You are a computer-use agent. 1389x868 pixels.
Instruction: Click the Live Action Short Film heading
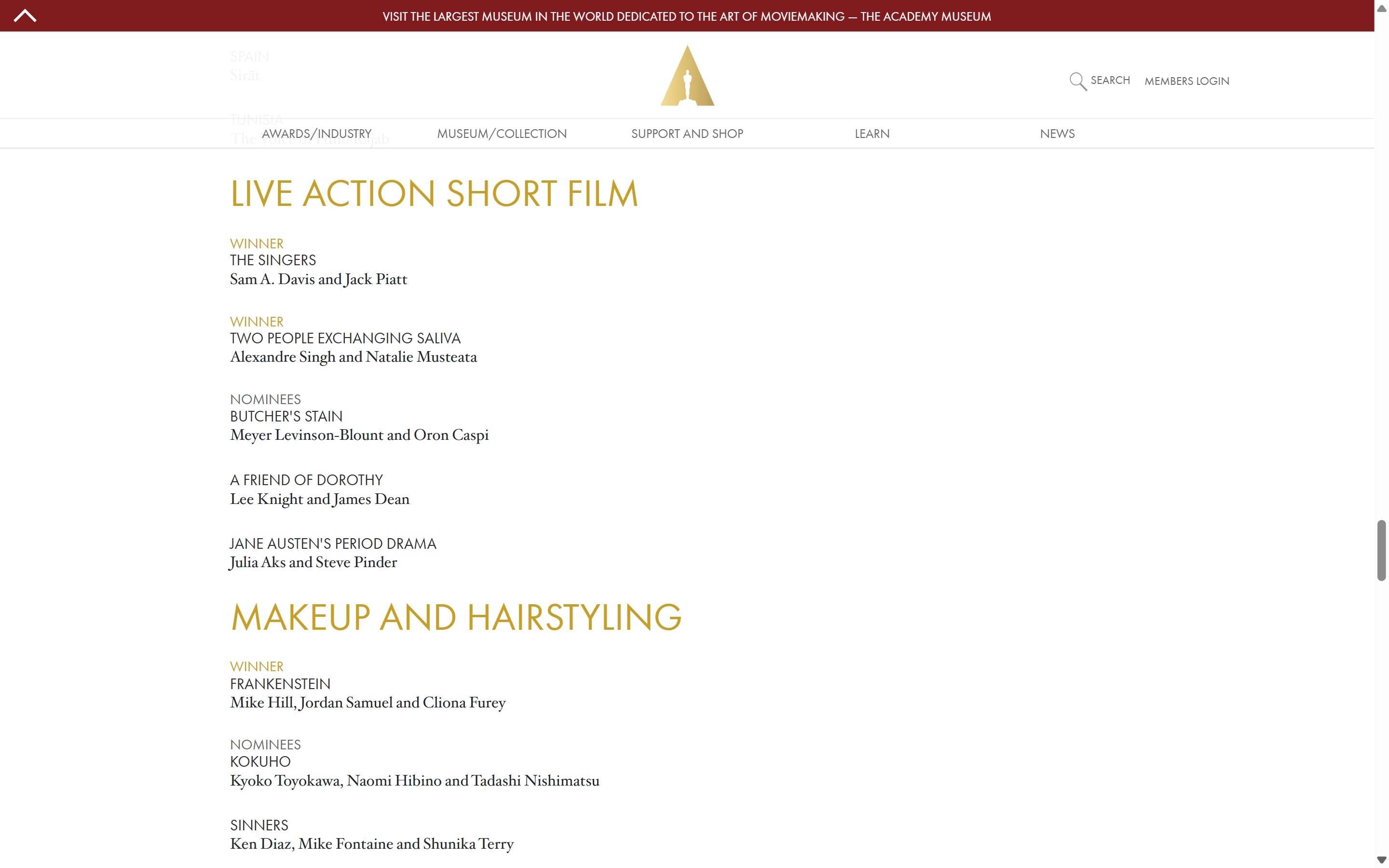coord(434,193)
